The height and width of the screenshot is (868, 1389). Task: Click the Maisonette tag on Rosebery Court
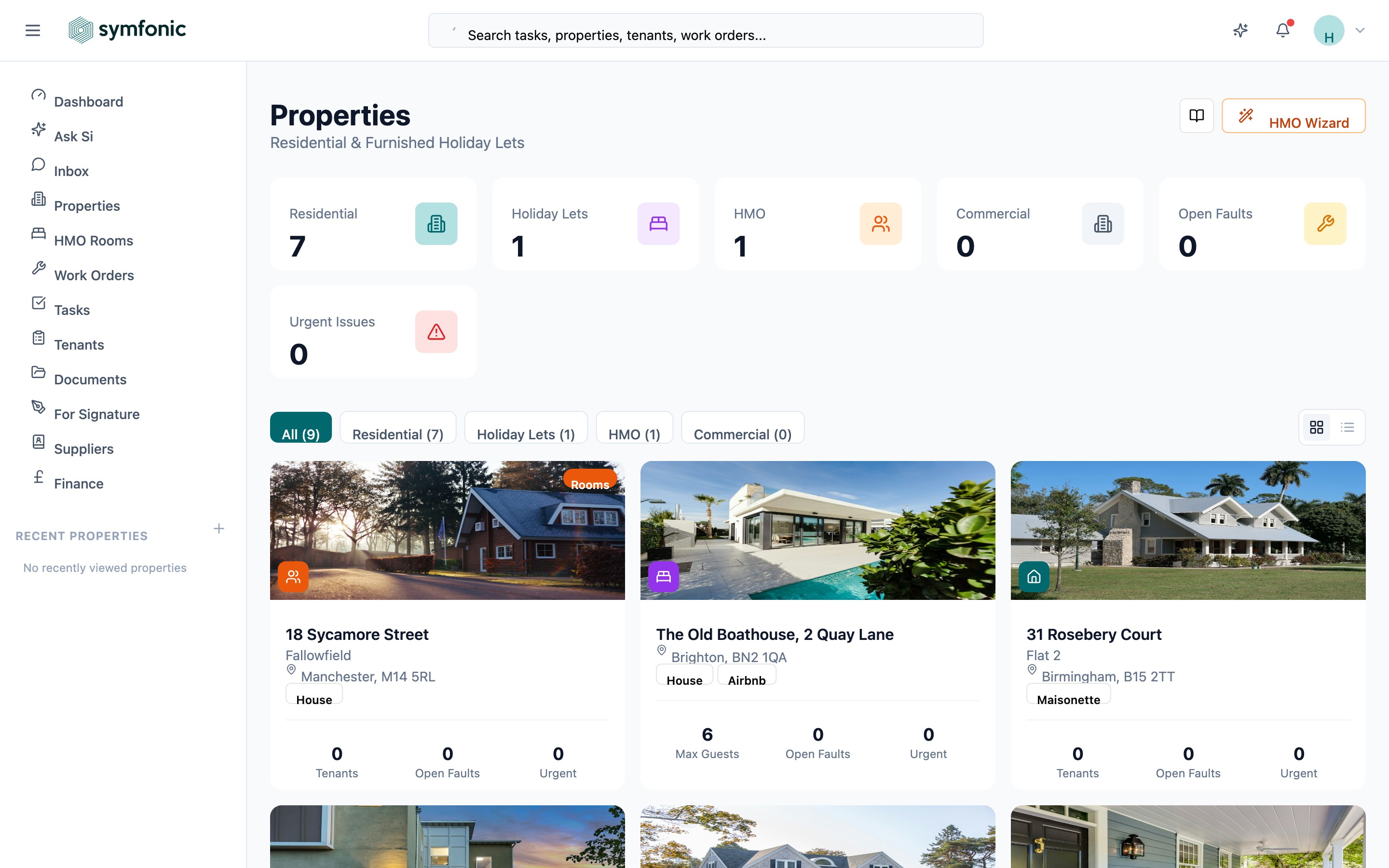(x=1068, y=693)
